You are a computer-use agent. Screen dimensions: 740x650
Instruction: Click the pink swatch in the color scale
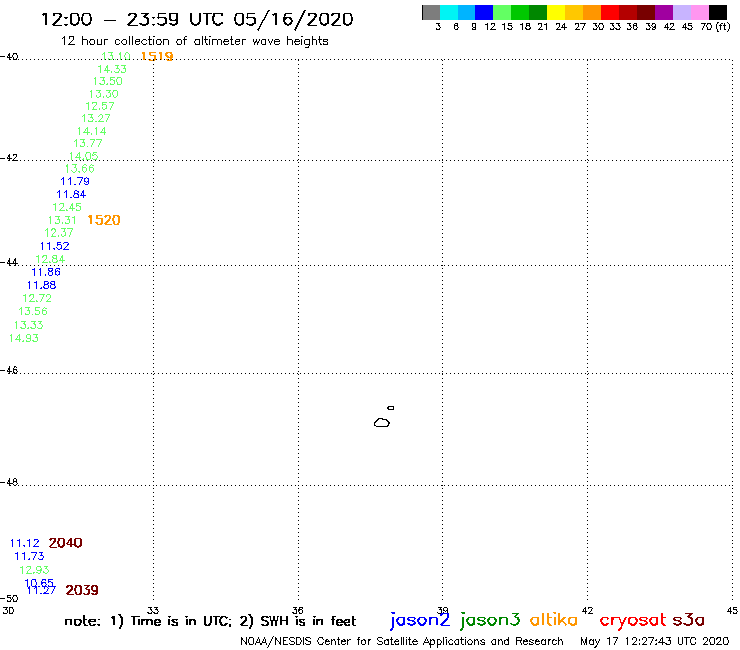tap(699, 12)
